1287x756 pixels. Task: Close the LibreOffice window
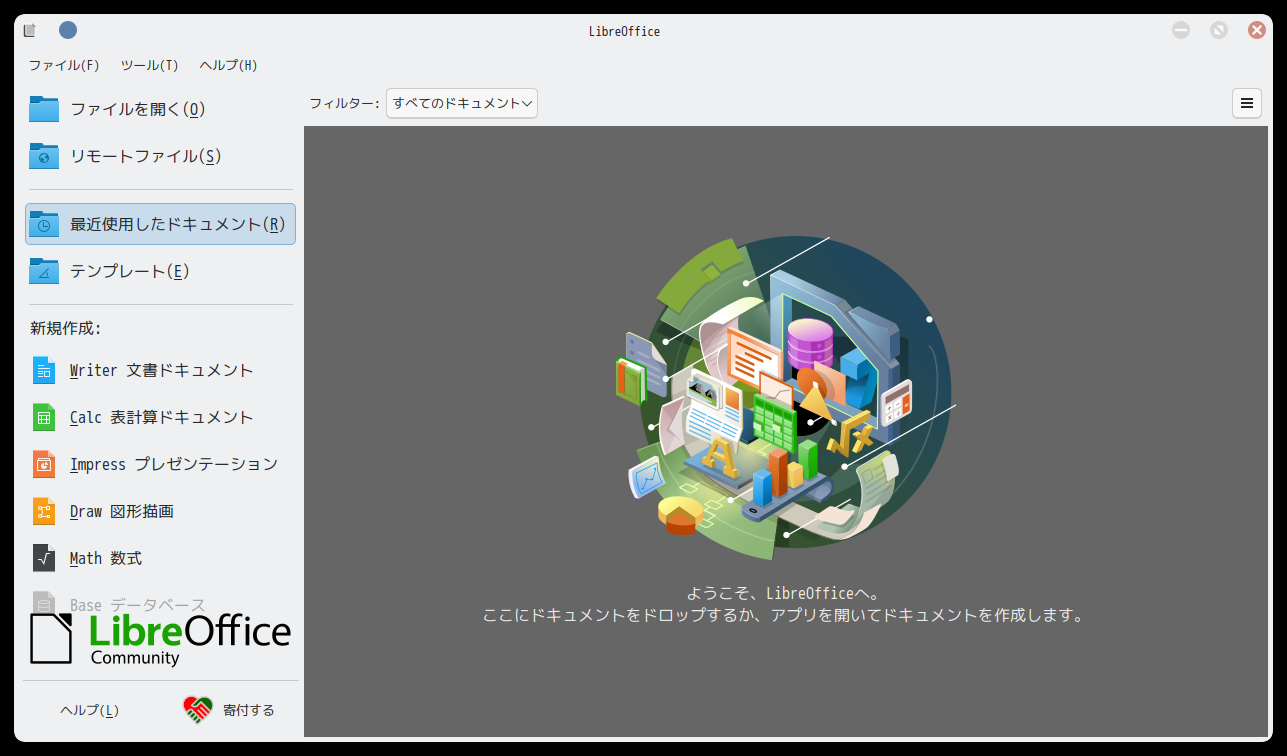point(1257,30)
